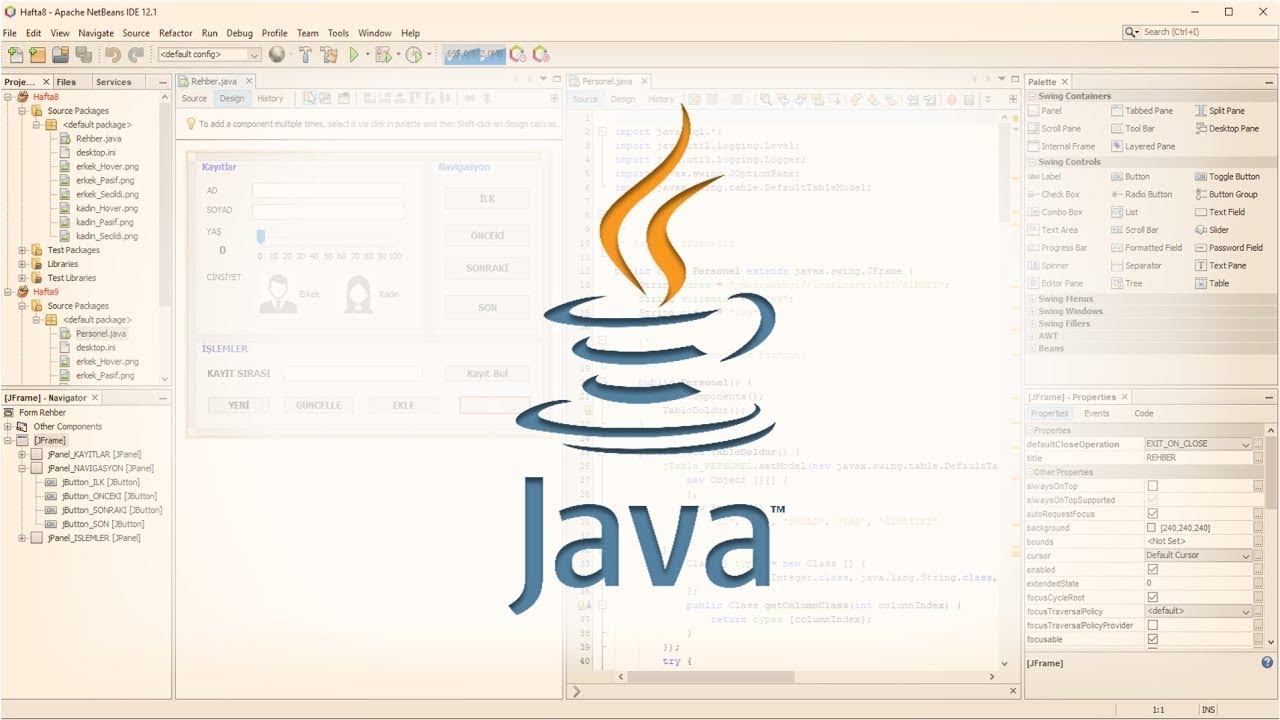Click the Redo arrow in the toolbar
This screenshot has width=1280, height=720.
(136, 55)
